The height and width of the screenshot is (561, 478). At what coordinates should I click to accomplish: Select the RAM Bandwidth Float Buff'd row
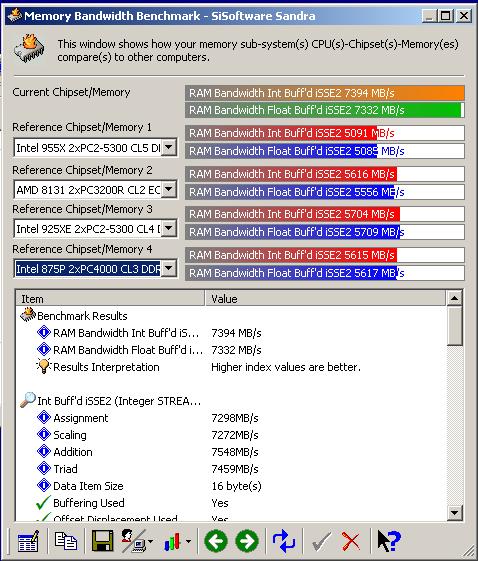pos(231,350)
